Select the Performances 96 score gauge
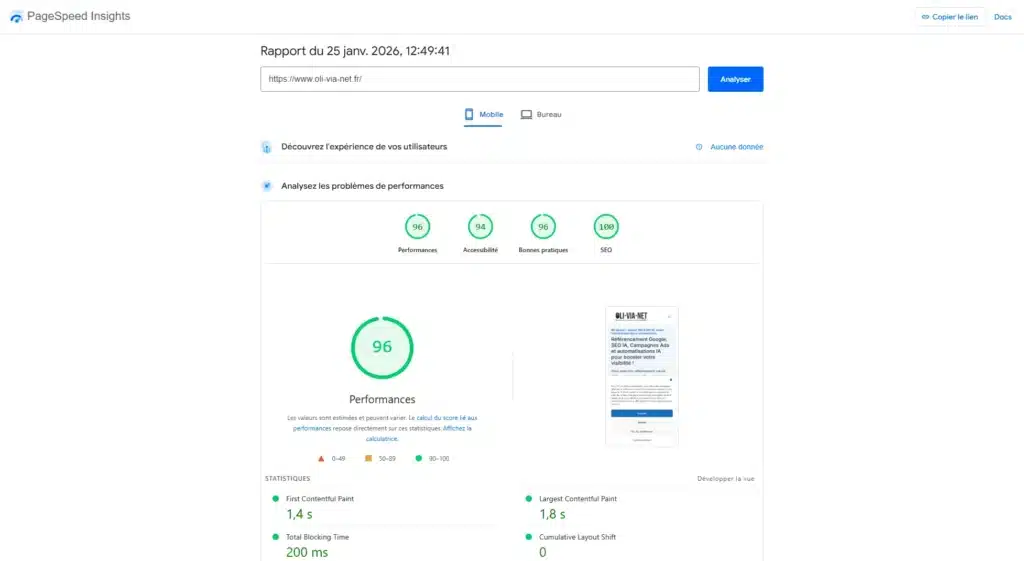The width and height of the screenshot is (1024, 561). tap(417, 227)
